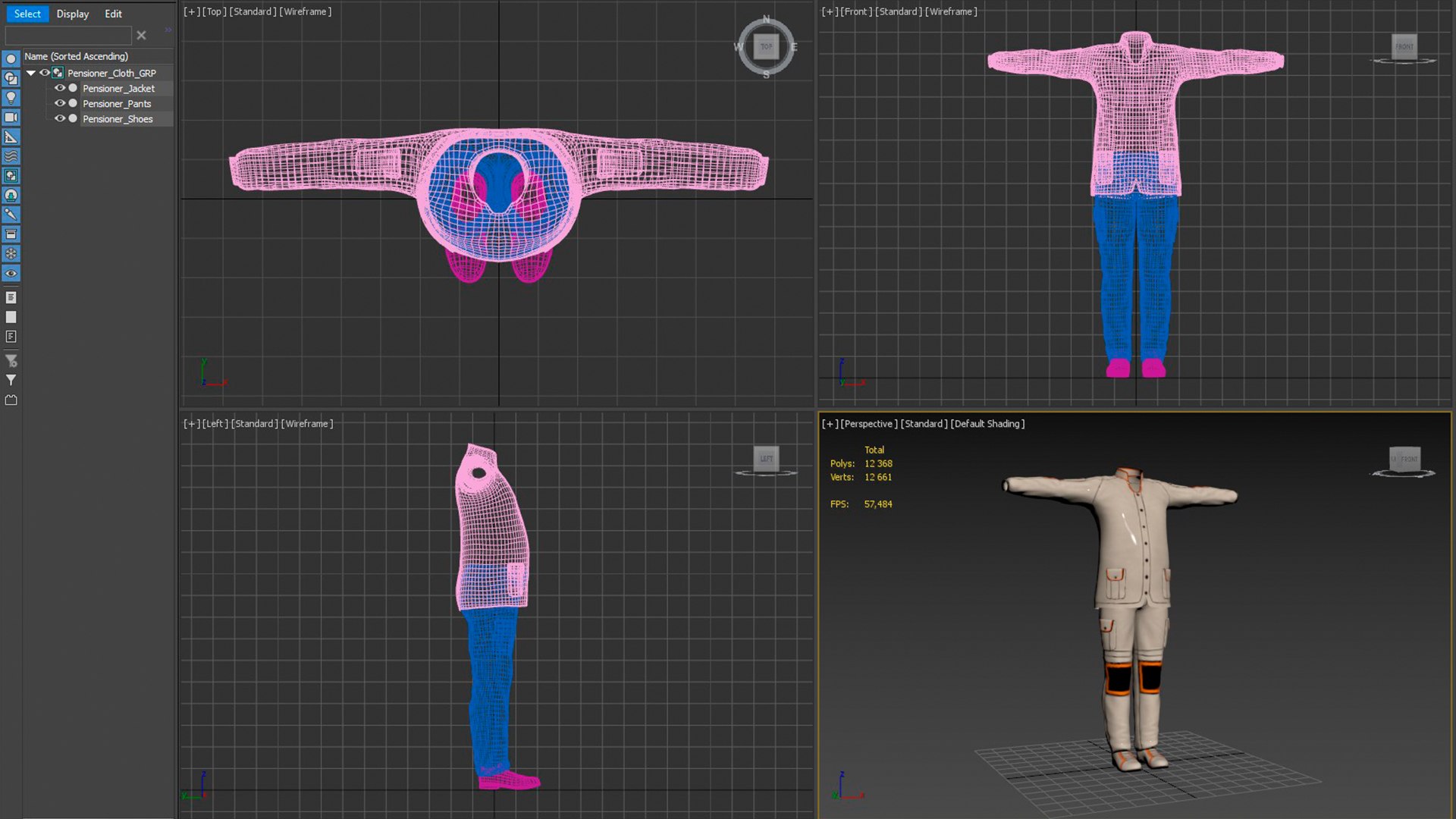Open the [Perspective] view label menu
The image size is (1456, 819).
coord(868,424)
